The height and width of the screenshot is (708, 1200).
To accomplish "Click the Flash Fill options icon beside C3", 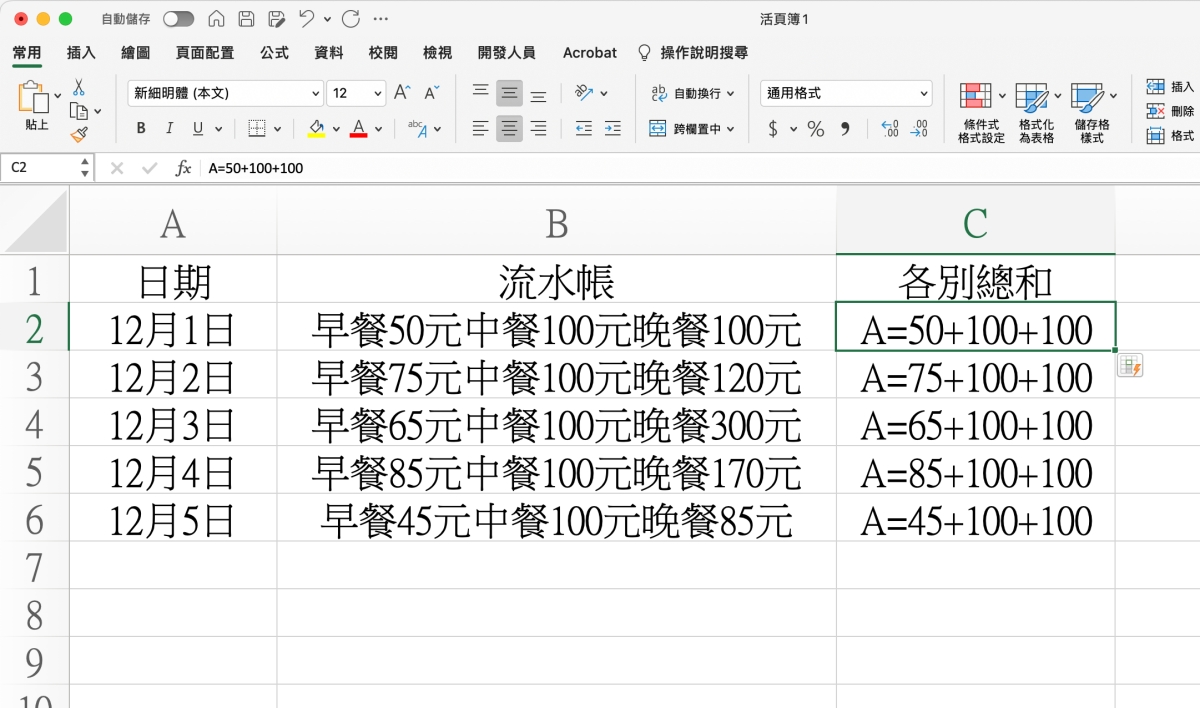I will (x=1131, y=366).
